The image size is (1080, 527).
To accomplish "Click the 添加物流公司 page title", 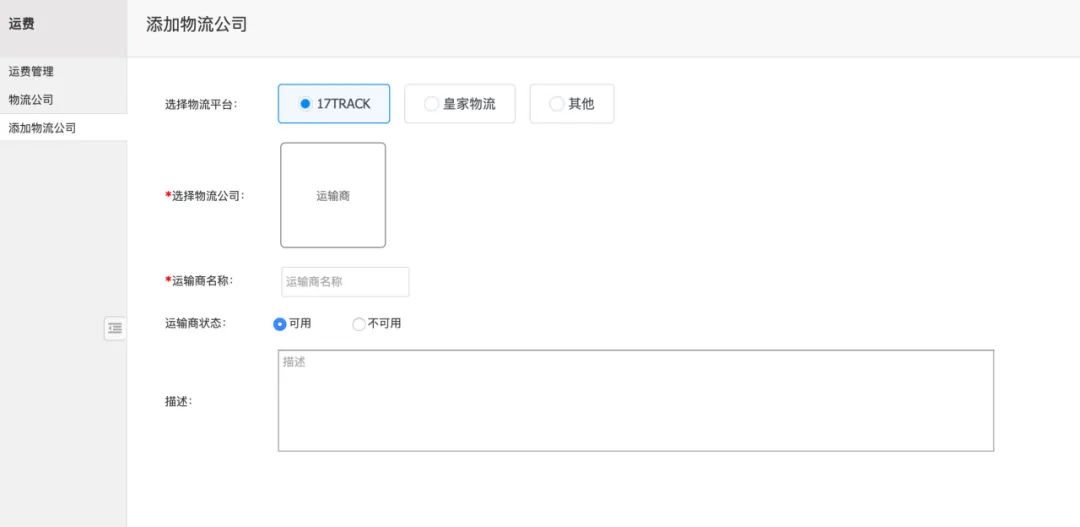I will (x=197, y=25).
